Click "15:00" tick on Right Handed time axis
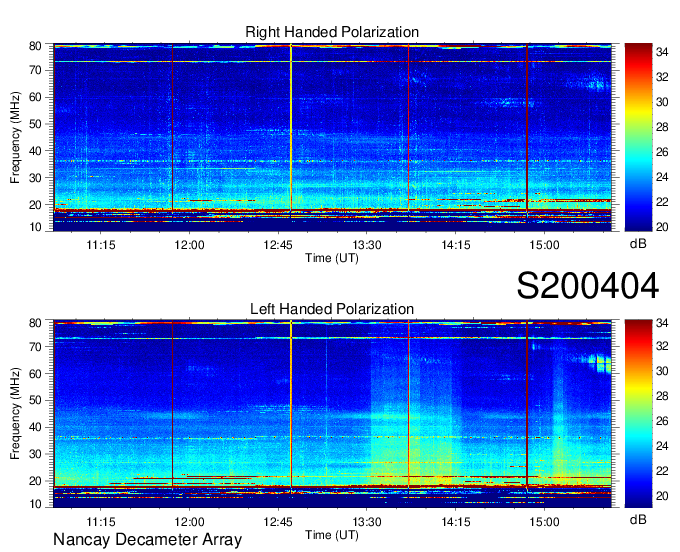The width and height of the screenshot is (680, 552). (544, 245)
